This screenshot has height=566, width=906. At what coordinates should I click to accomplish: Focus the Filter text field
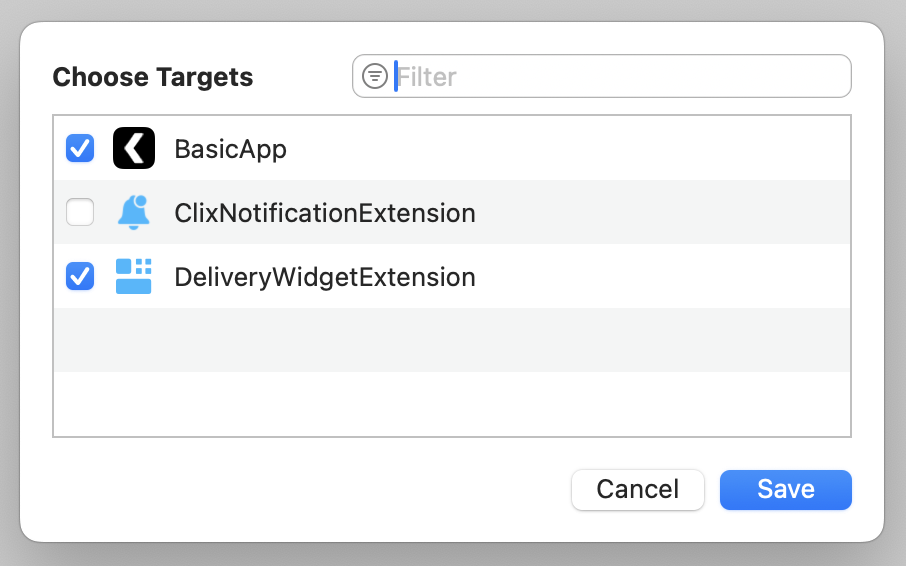[620, 76]
